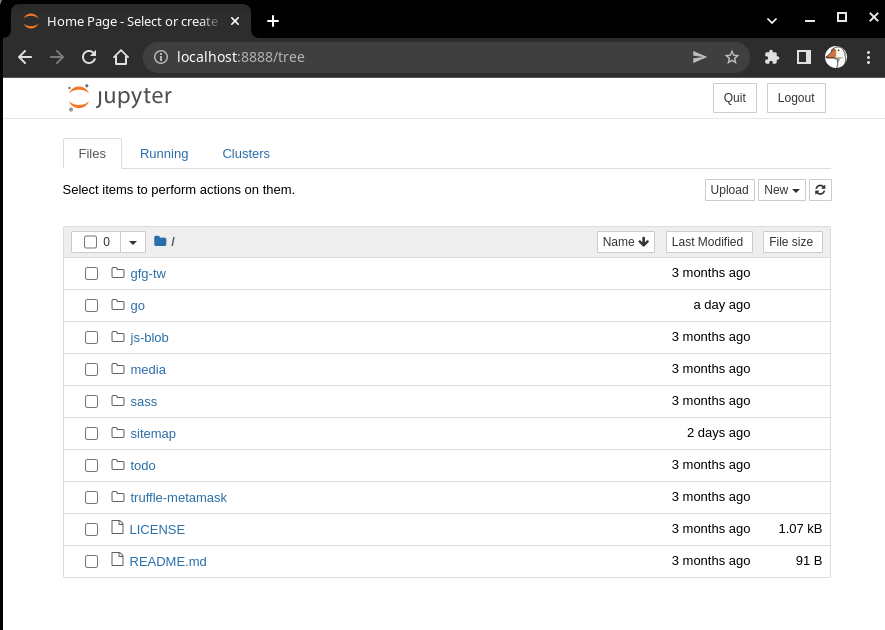
Task: Click the Jupyter logo
Action: coord(119,97)
